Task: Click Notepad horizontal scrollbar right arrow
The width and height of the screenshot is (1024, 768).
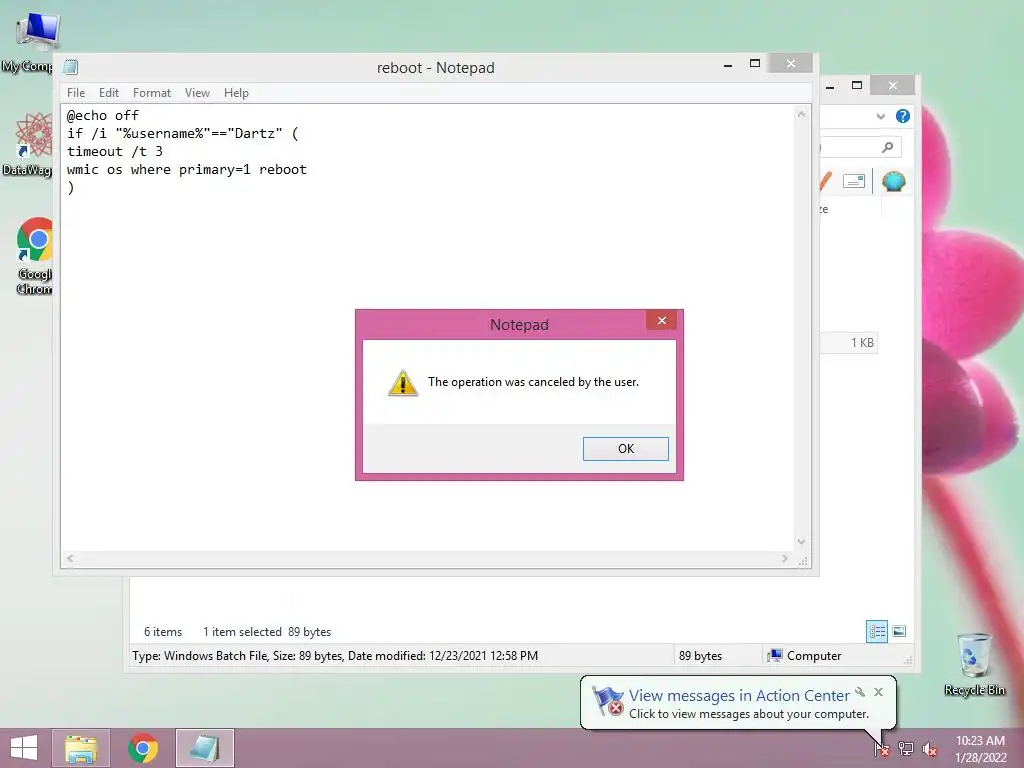Action: pyautogui.click(x=785, y=558)
